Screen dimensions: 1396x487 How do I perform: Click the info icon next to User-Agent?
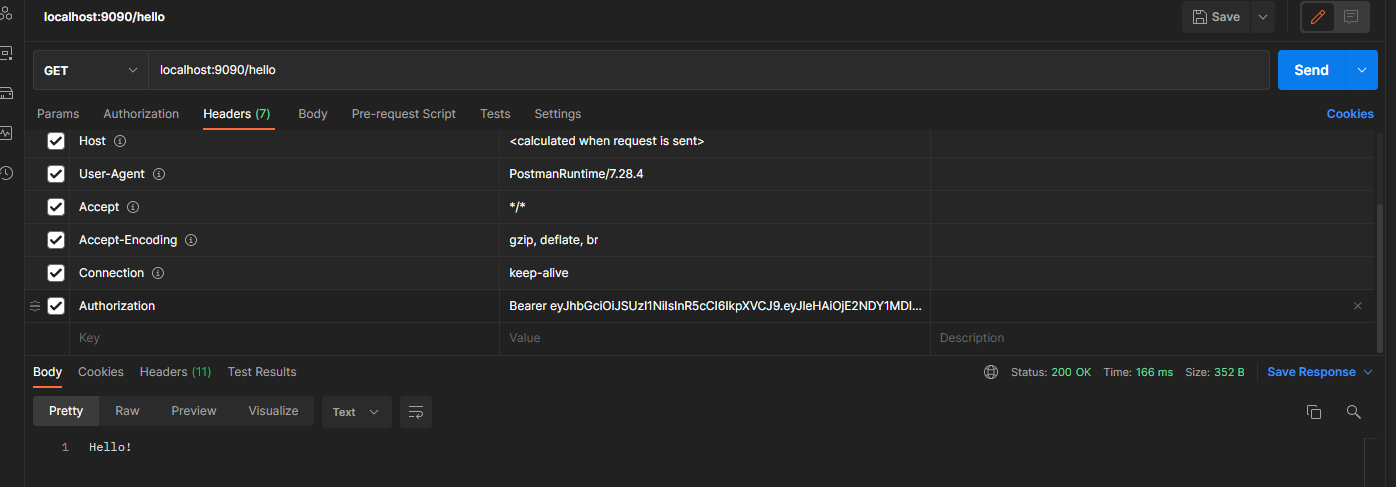point(159,174)
